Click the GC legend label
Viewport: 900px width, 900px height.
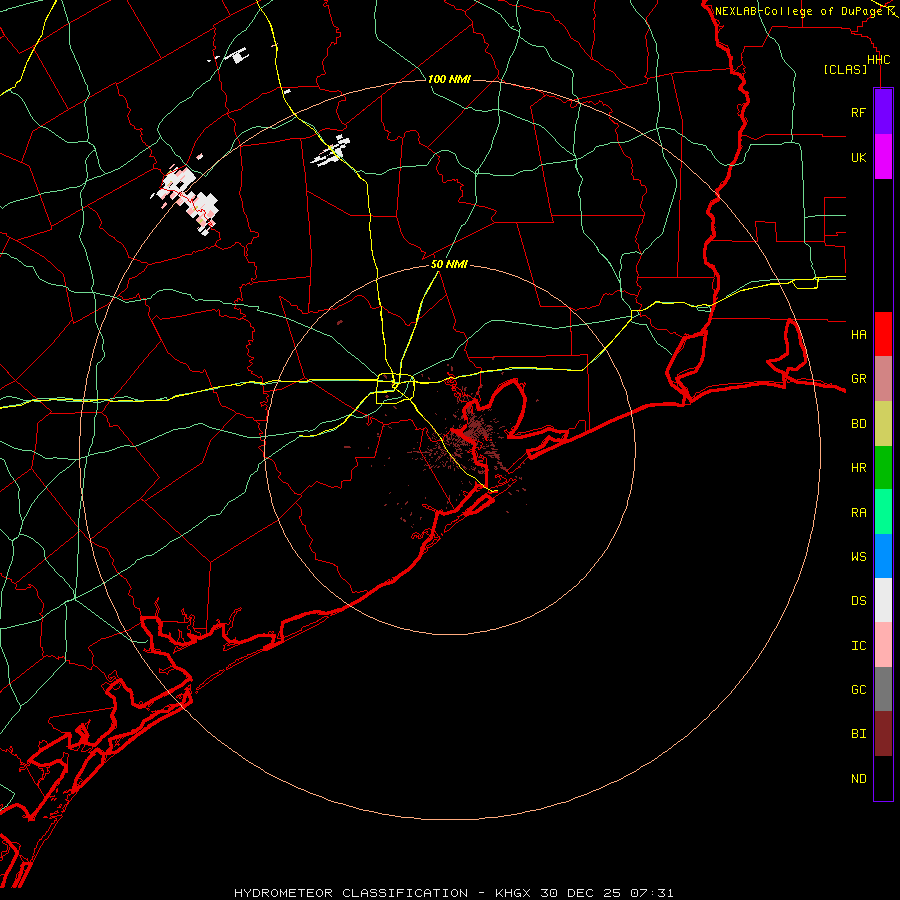[858, 690]
